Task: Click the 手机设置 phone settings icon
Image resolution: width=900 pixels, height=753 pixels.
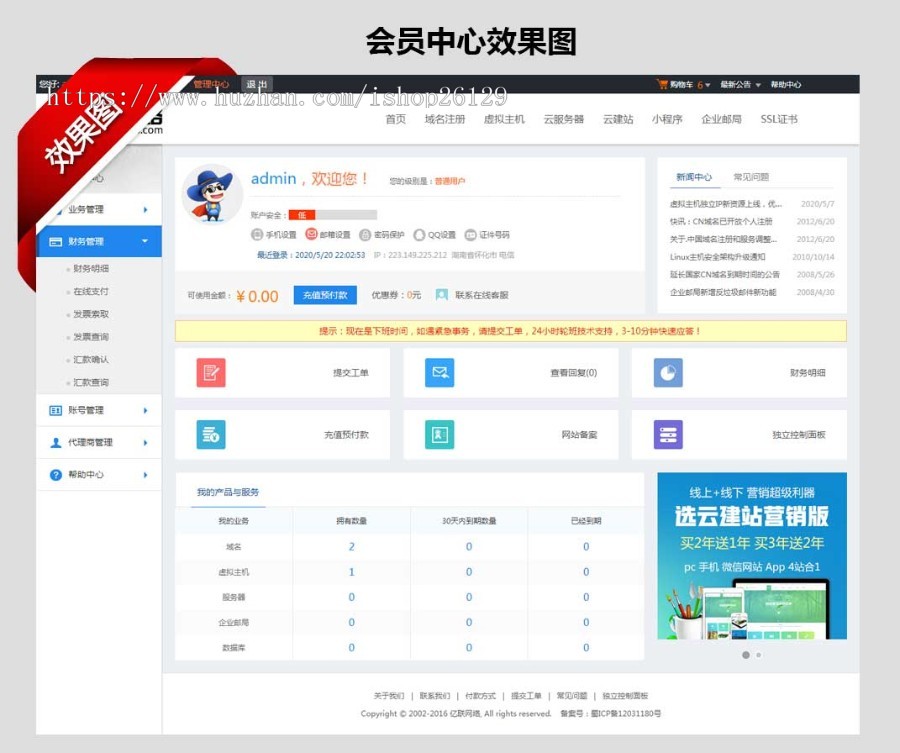Action: tap(255, 233)
